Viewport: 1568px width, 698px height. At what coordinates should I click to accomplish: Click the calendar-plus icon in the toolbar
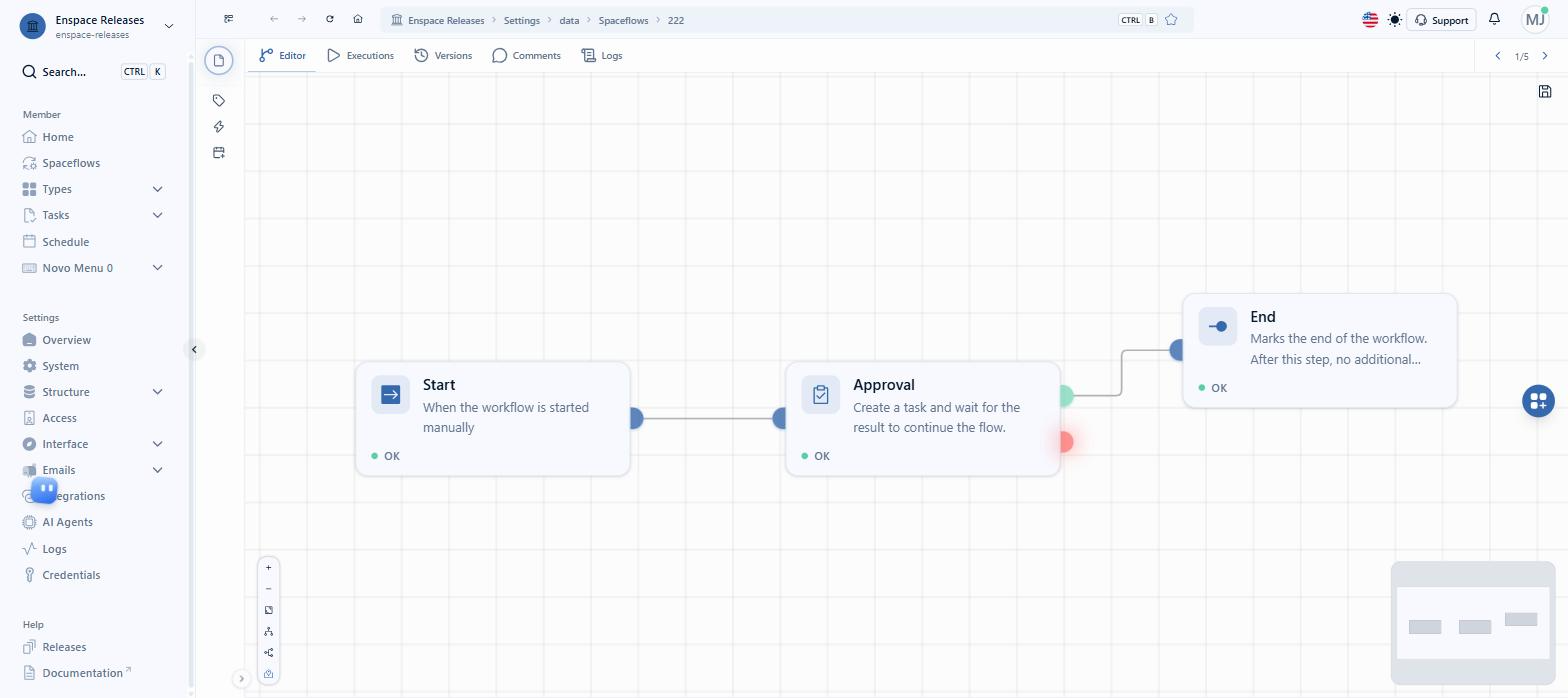pyautogui.click(x=219, y=152)
